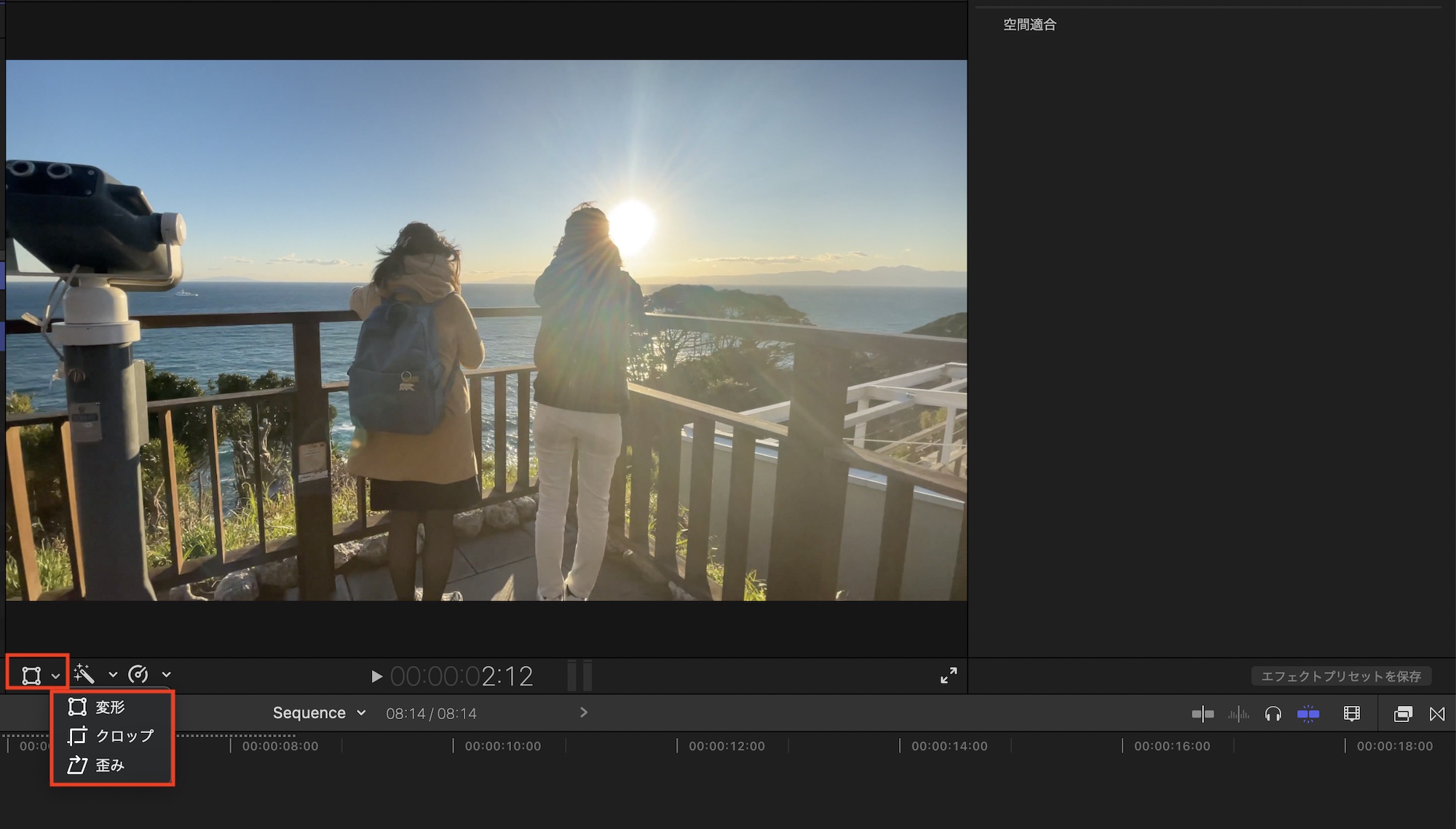Choose クロップ from the popup menu
Viewport: 1456px width, 829px height.
tap(124, 736)
